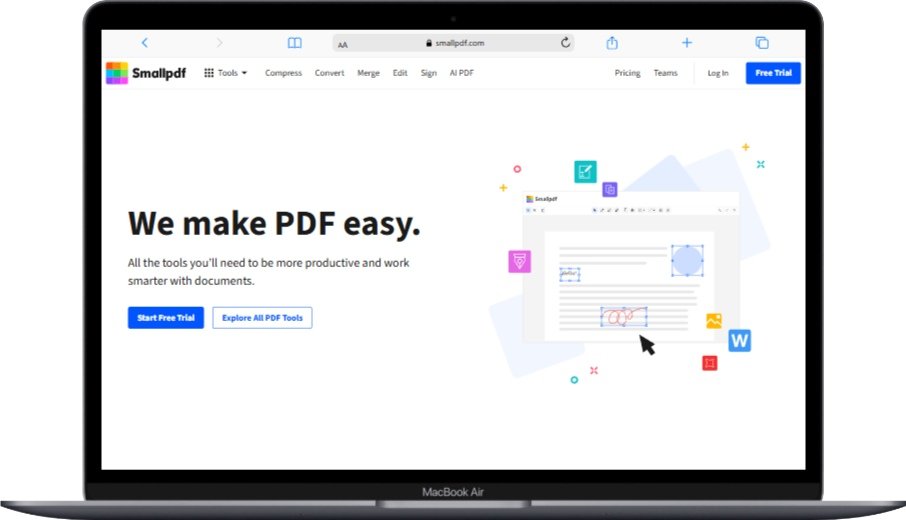Click the 'We make PDF easy.' headline
906x520 pixels.
pyautogui.click(x=274, y=224)
